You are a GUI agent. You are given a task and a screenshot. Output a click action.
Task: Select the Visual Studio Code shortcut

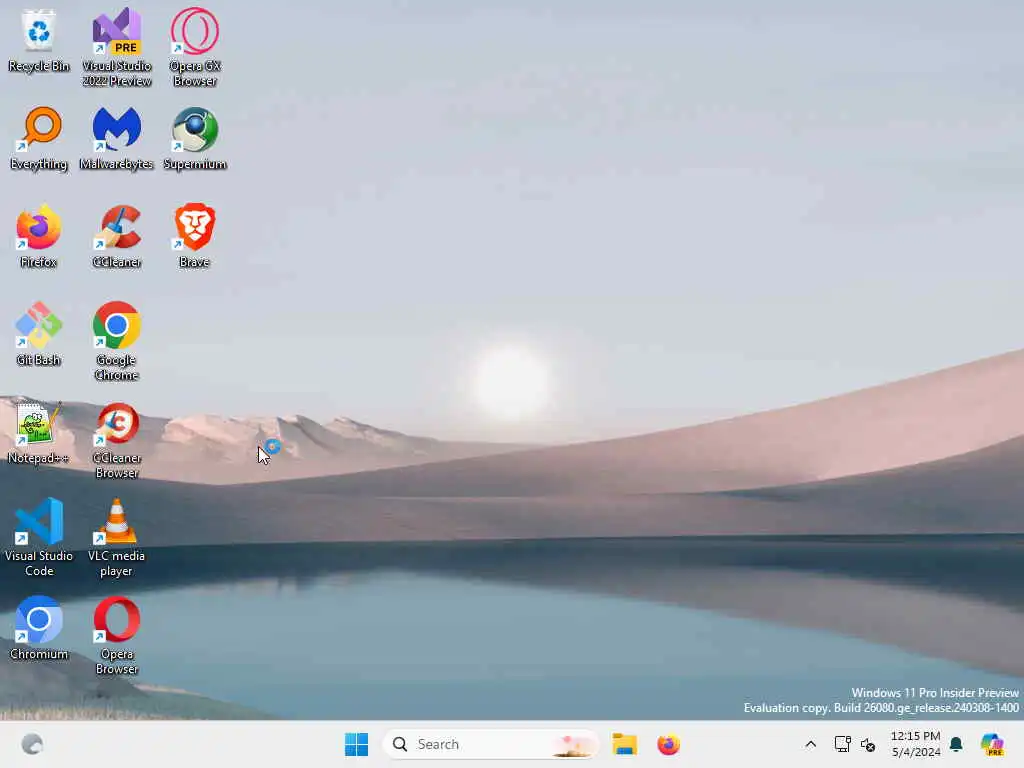pyautogui.click(x=39, y=537)
